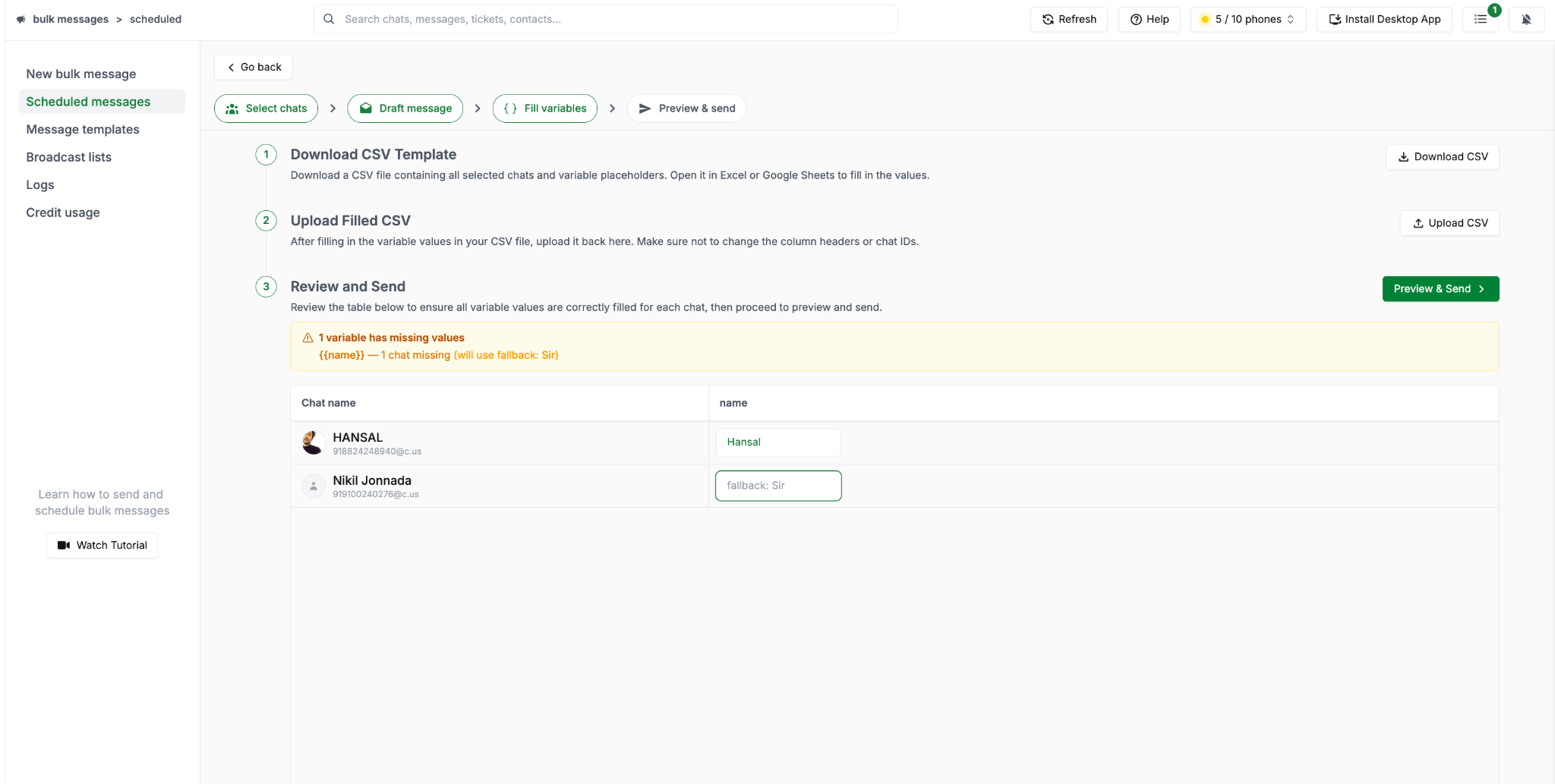The height and width of the screenshot is (784, 1555).
Task: Click the {{name}} variable in the alert
Action: 342,355
